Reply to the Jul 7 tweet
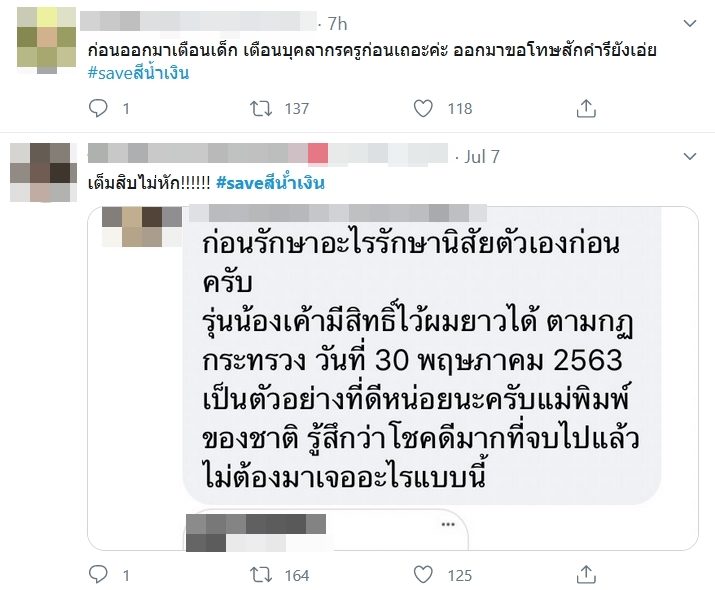 click(x=98, y=574)
